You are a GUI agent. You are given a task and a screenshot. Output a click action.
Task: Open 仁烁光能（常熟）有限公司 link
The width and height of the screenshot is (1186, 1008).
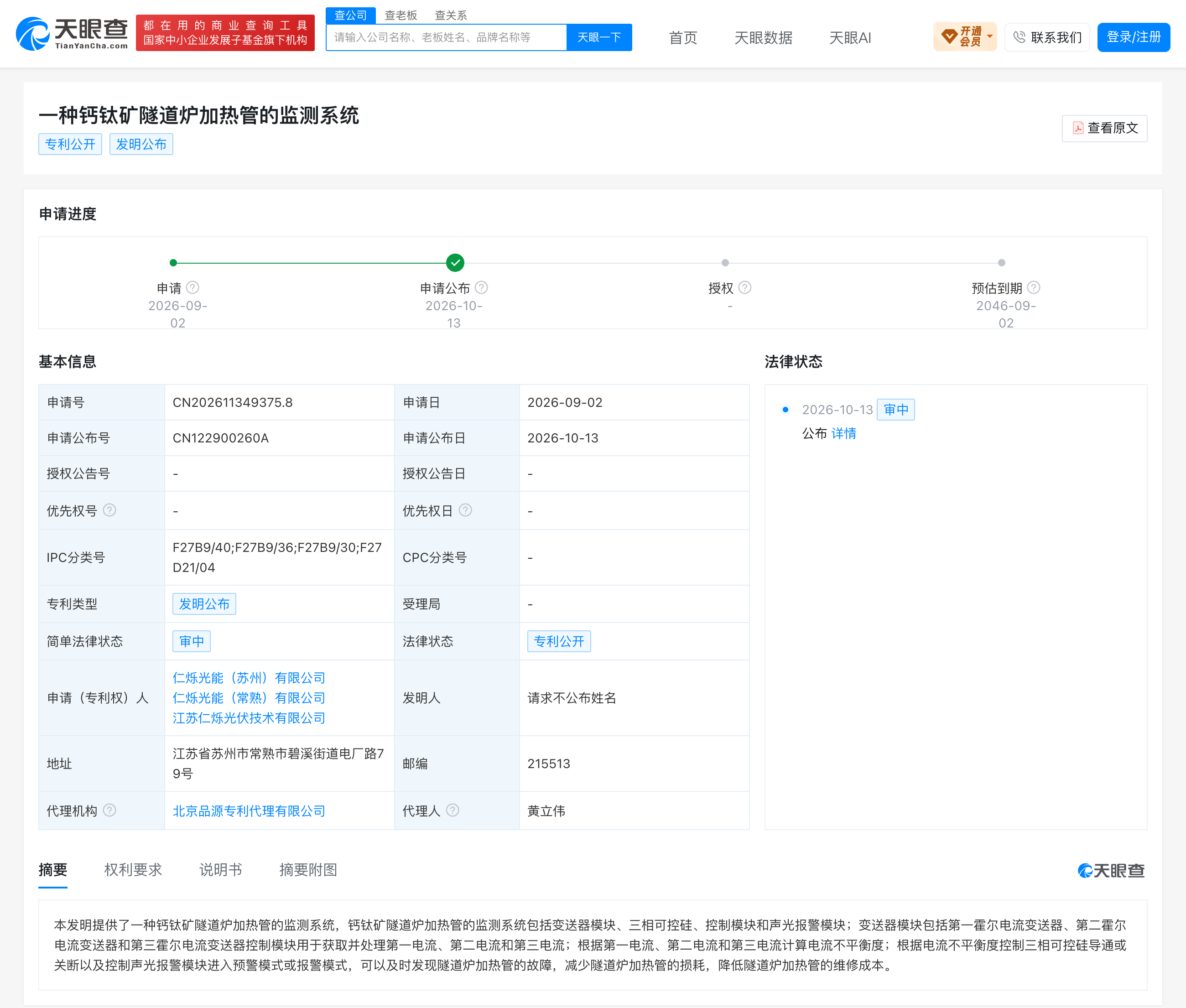249,698
